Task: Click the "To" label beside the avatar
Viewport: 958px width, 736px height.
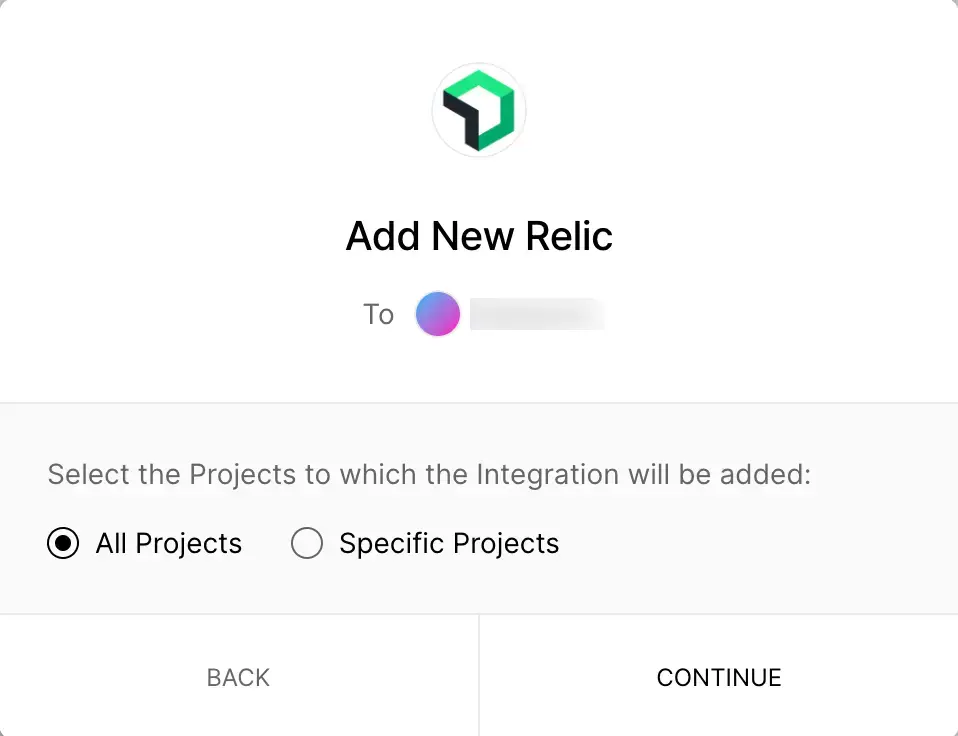Action: coord(378,315)
